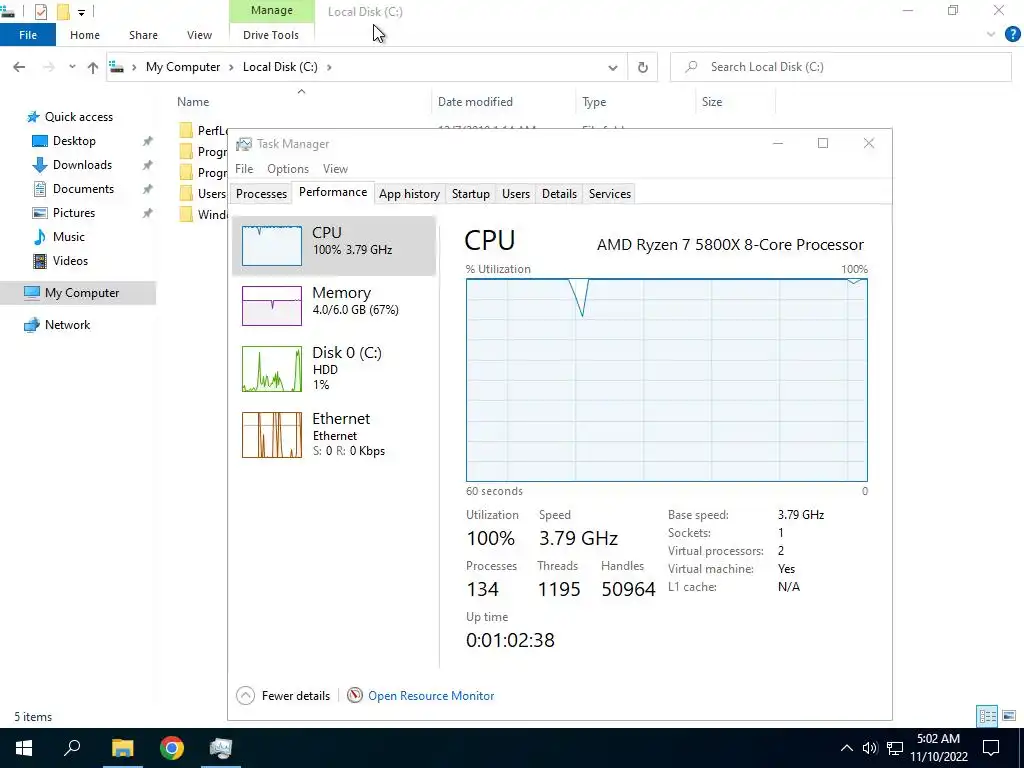Screen dimensions: 1024x768
Task: Select the CPU performance graph thumbnail
Action: click(x=272, y=246)
